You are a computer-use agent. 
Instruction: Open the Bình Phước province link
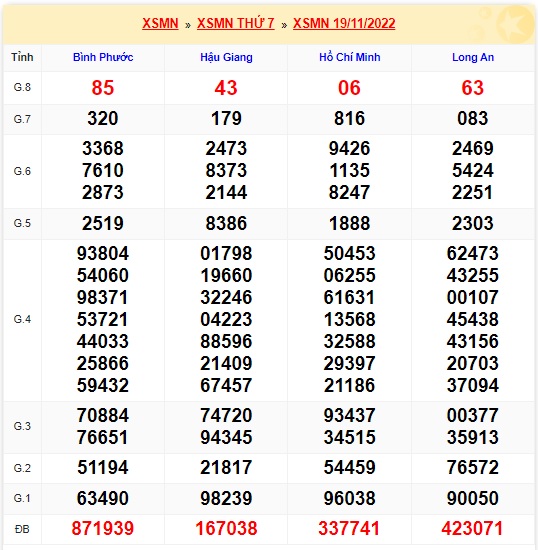(103, 57)
